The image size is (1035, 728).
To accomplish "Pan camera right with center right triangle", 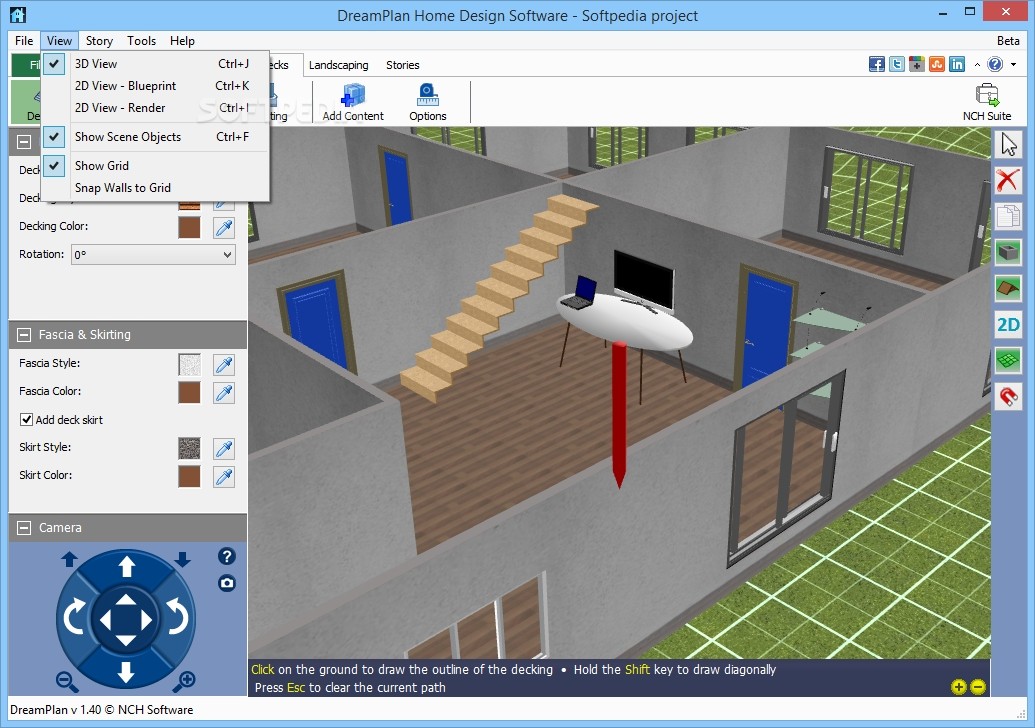I will pos(147,620).
